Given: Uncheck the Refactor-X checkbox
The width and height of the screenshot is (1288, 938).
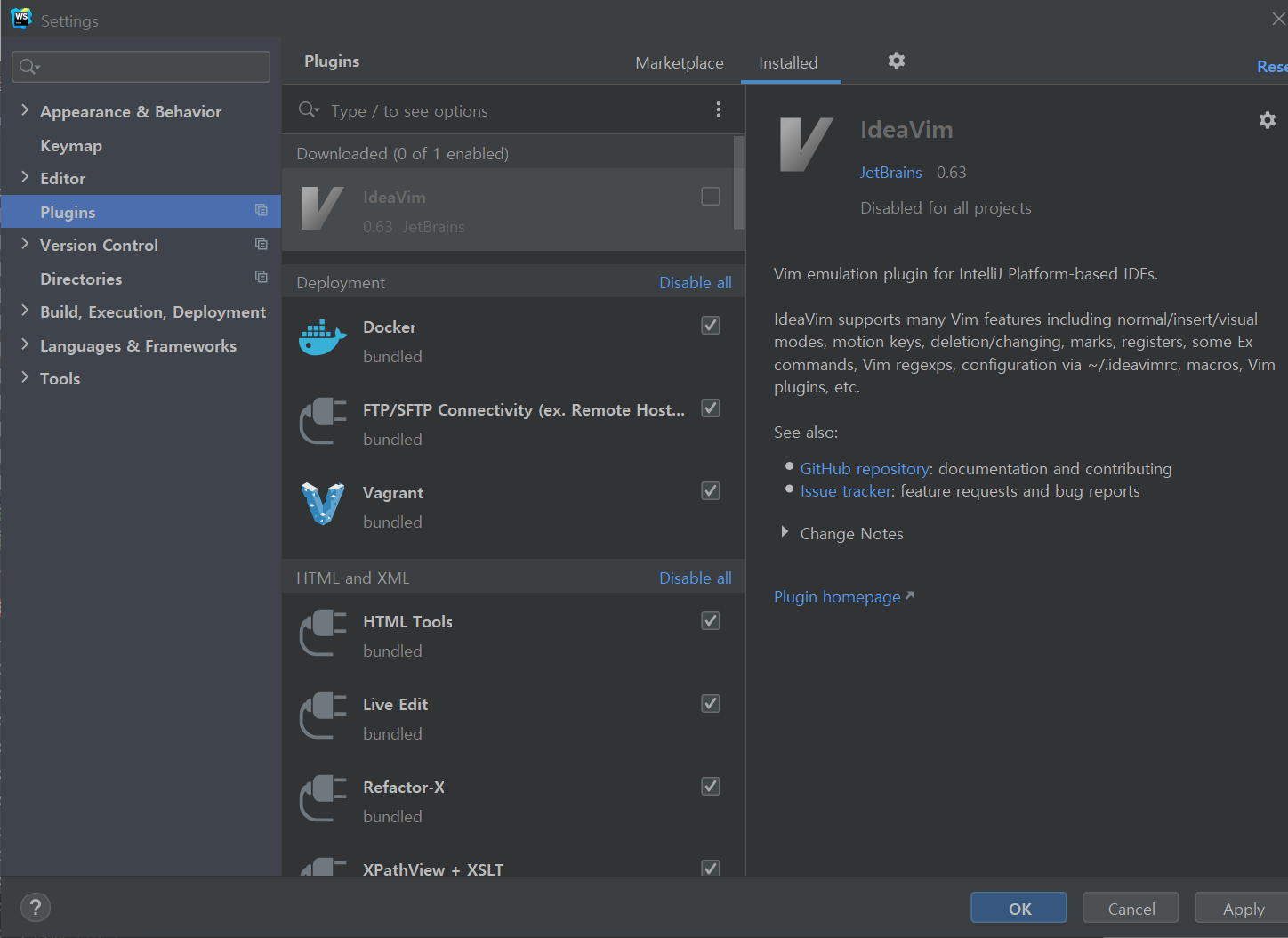Looking at the screenshot, I should [x=711, y=786].
